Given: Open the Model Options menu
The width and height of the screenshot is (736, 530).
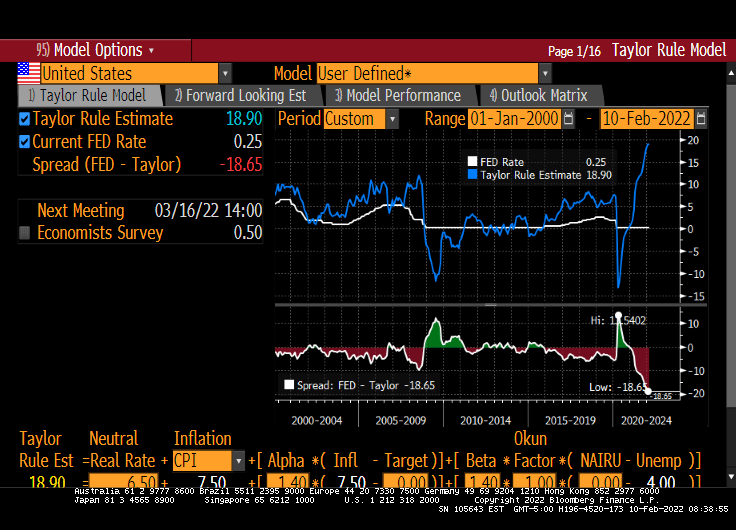Looking at the screenshot, I should click(x=96, y=50).
